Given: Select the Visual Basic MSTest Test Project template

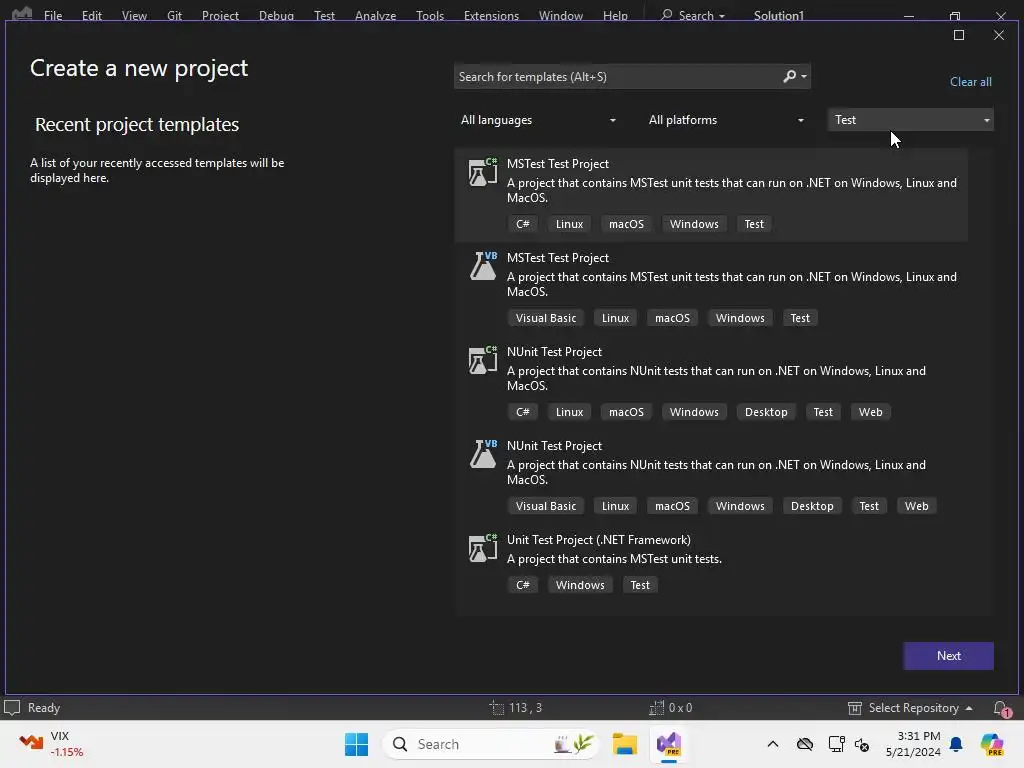Looking at the screenshot, I should (711, 288).
